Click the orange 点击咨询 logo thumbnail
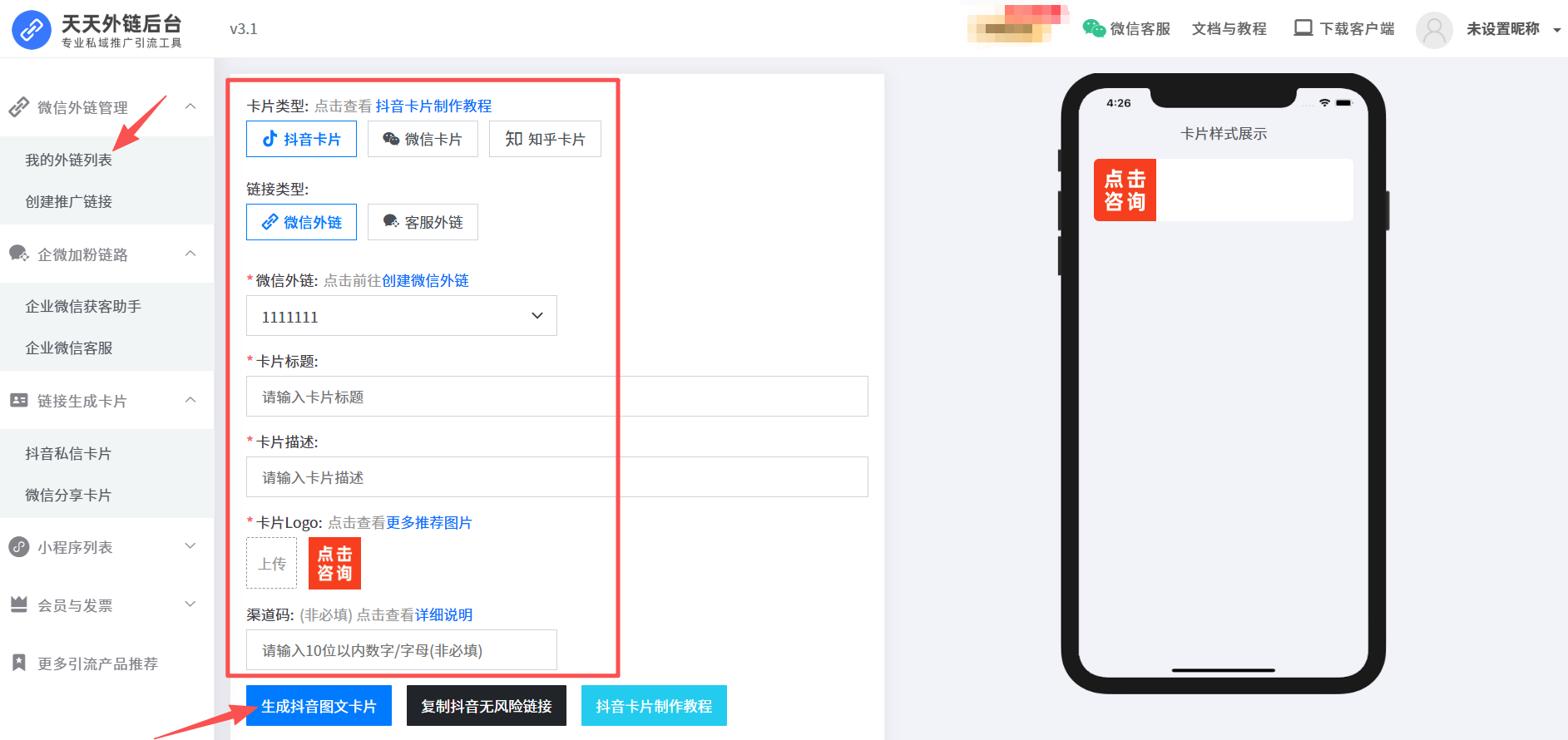Image resolution: width=1568 pixels, height=740 pixels. tap(334, 564)
